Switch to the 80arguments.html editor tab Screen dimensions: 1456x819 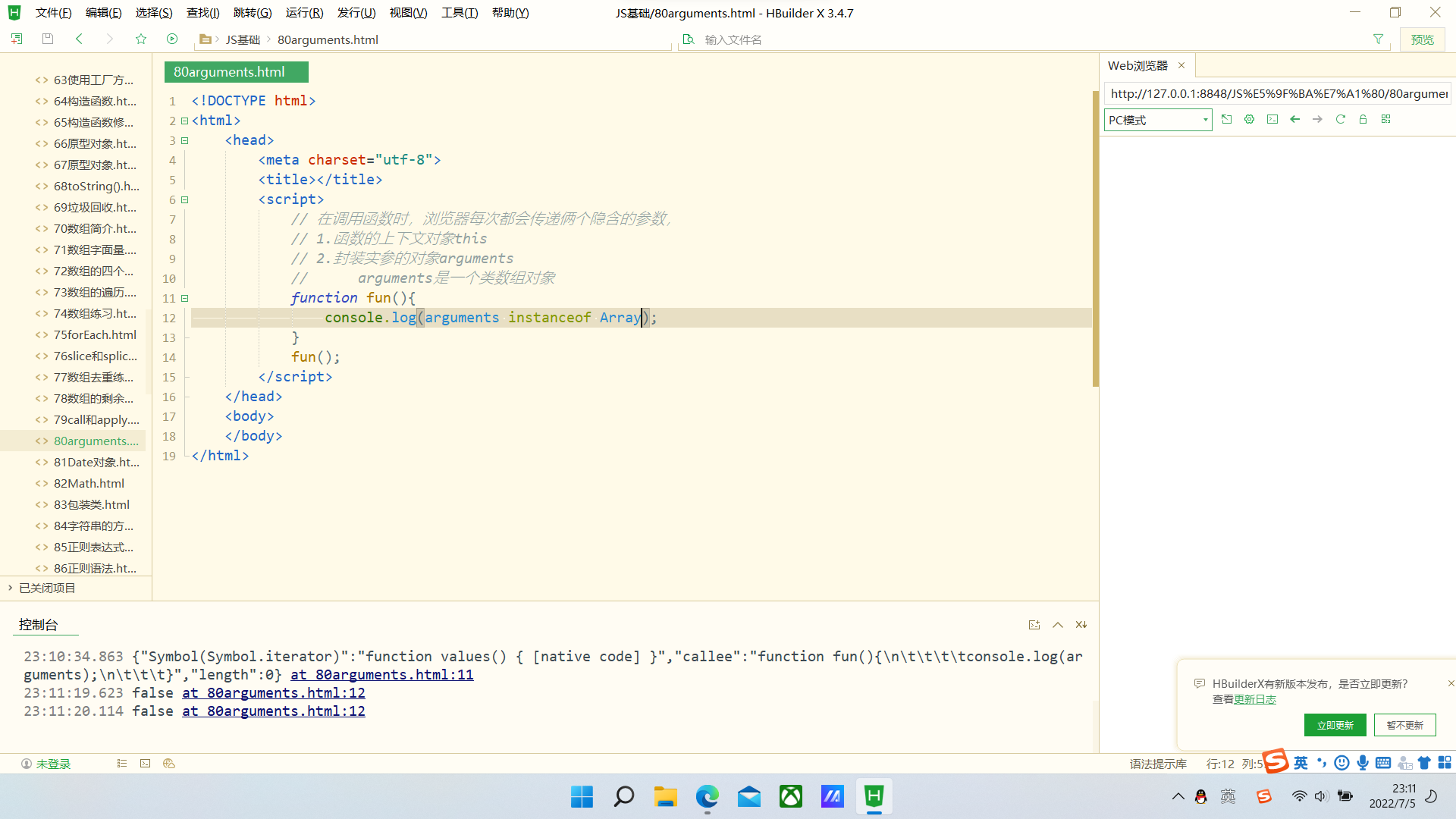tap(235, 71)
